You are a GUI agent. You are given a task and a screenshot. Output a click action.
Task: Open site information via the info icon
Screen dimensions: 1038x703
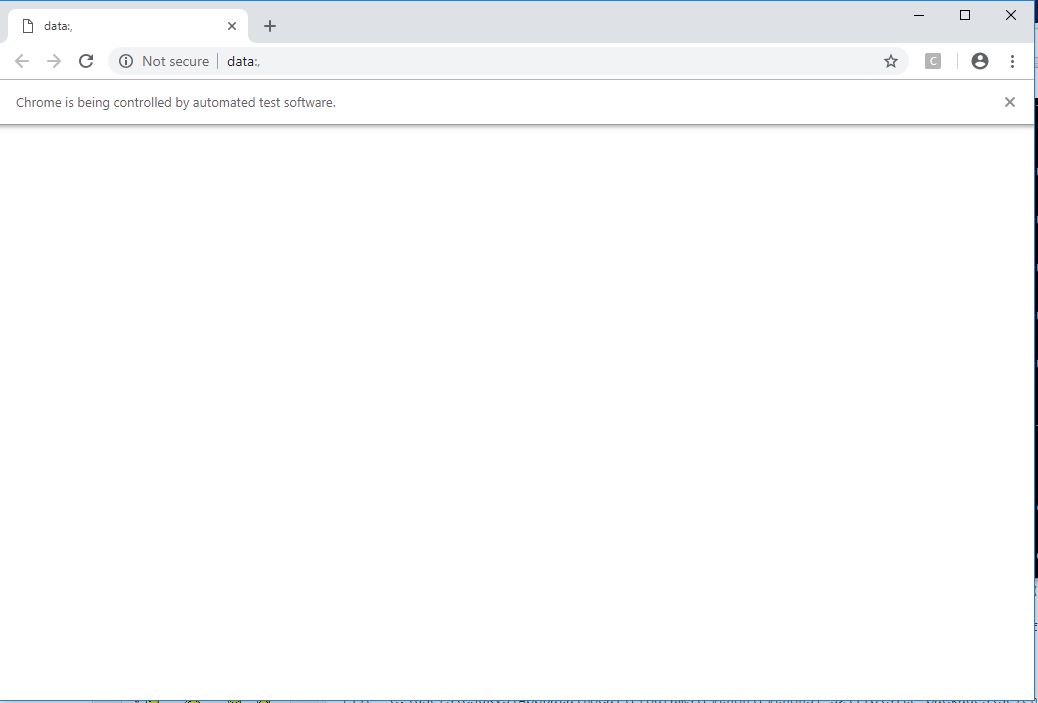[126, 61]
